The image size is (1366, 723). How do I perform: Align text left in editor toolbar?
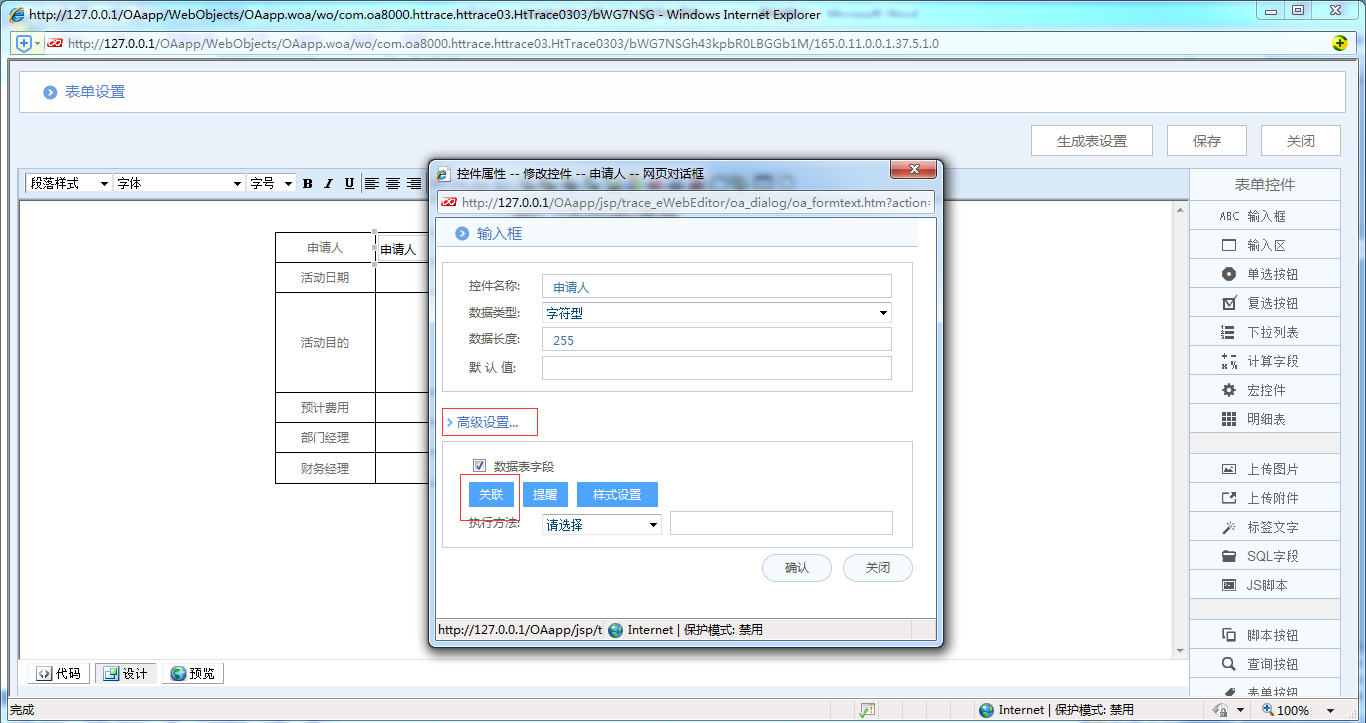point(372,183)
